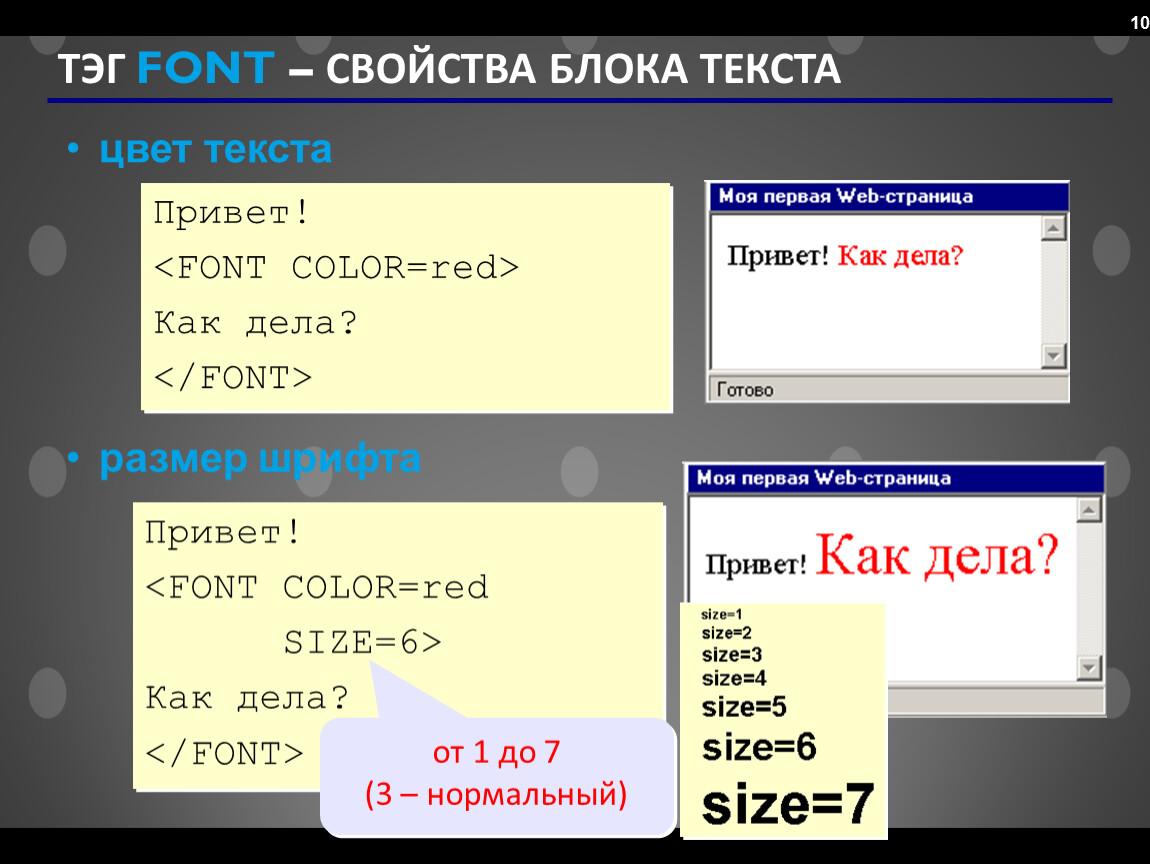The height and width of the screenshot is (864, 1150).
Task: Click the 'Готово' status bar text
Action: pos(745,390)
